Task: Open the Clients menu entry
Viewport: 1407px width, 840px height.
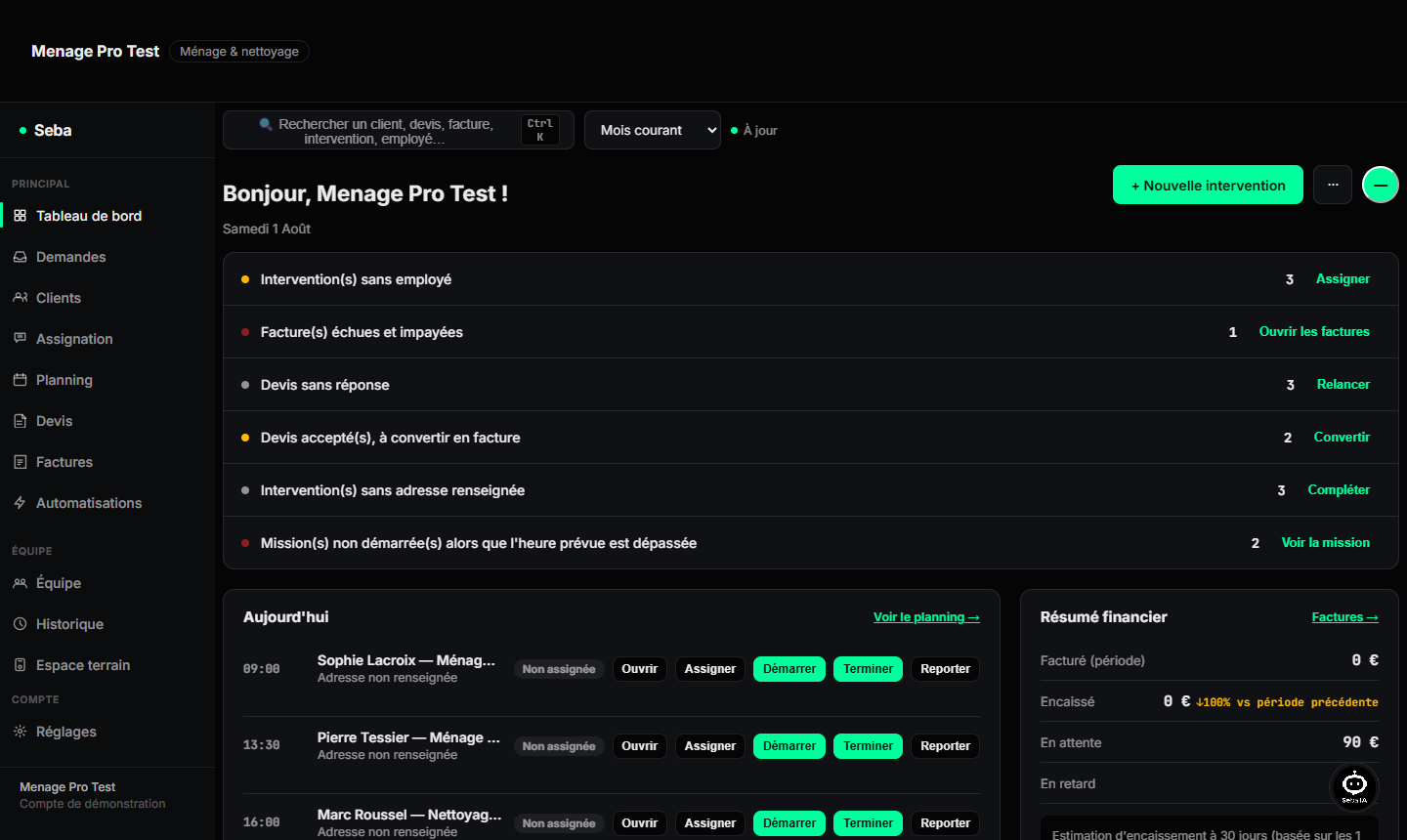Action: (x=107, y=298)
